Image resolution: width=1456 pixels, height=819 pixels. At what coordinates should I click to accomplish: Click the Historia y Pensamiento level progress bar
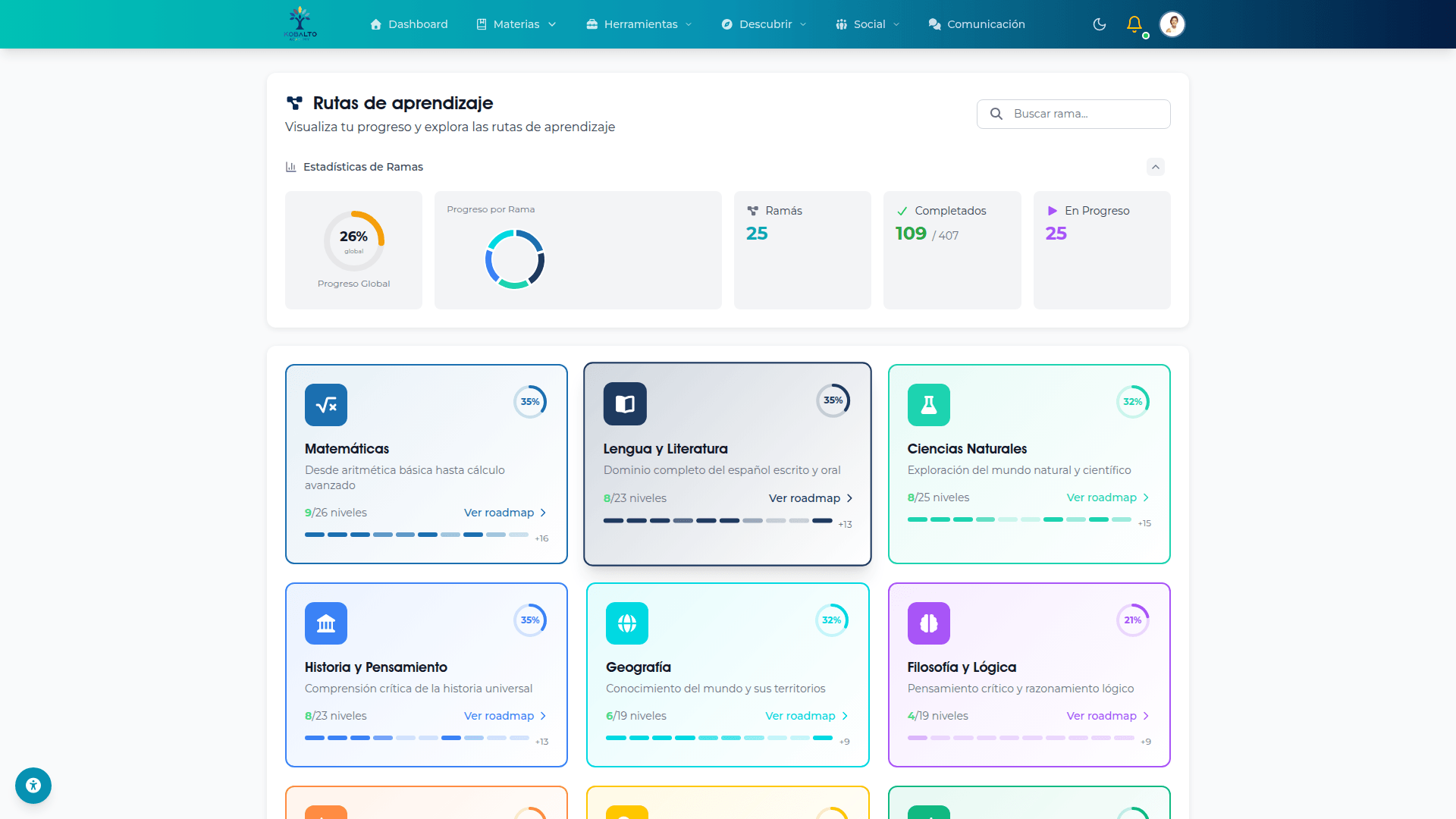[x=417, y=738]
